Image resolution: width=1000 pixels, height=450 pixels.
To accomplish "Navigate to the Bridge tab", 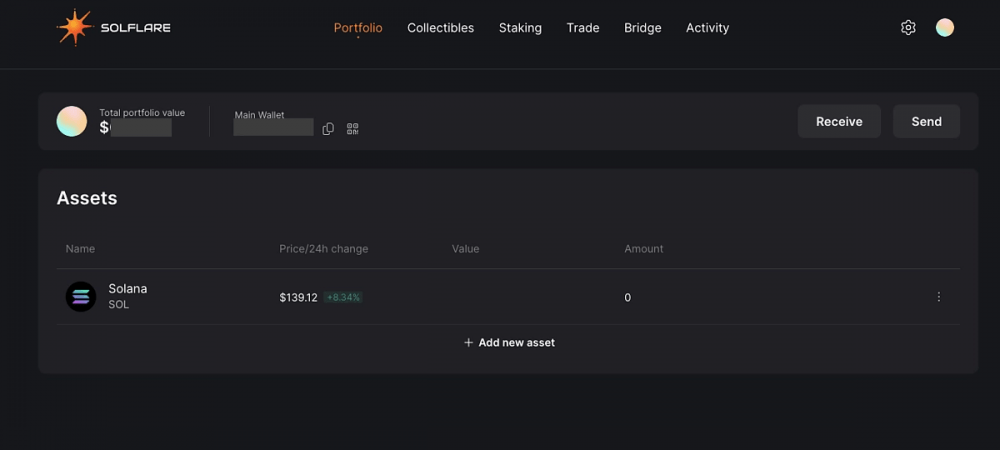I will point(642,28).
